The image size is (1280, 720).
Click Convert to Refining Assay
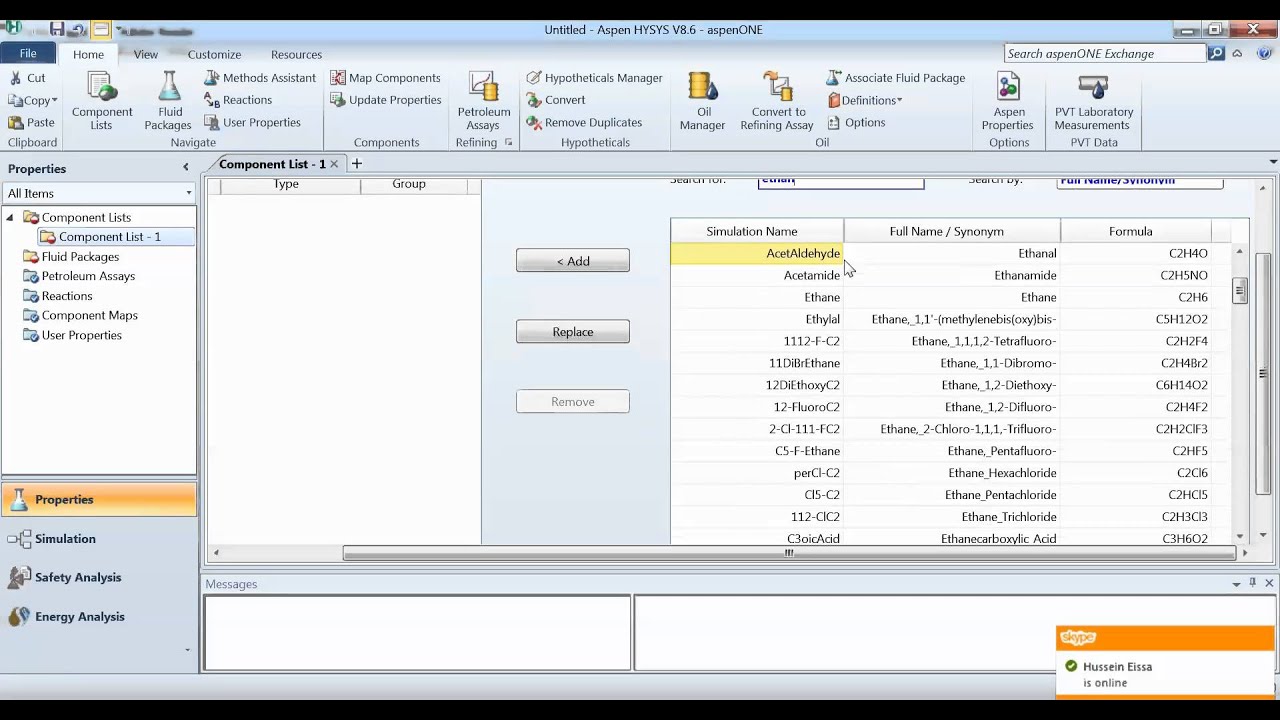(x=777, y=100)
